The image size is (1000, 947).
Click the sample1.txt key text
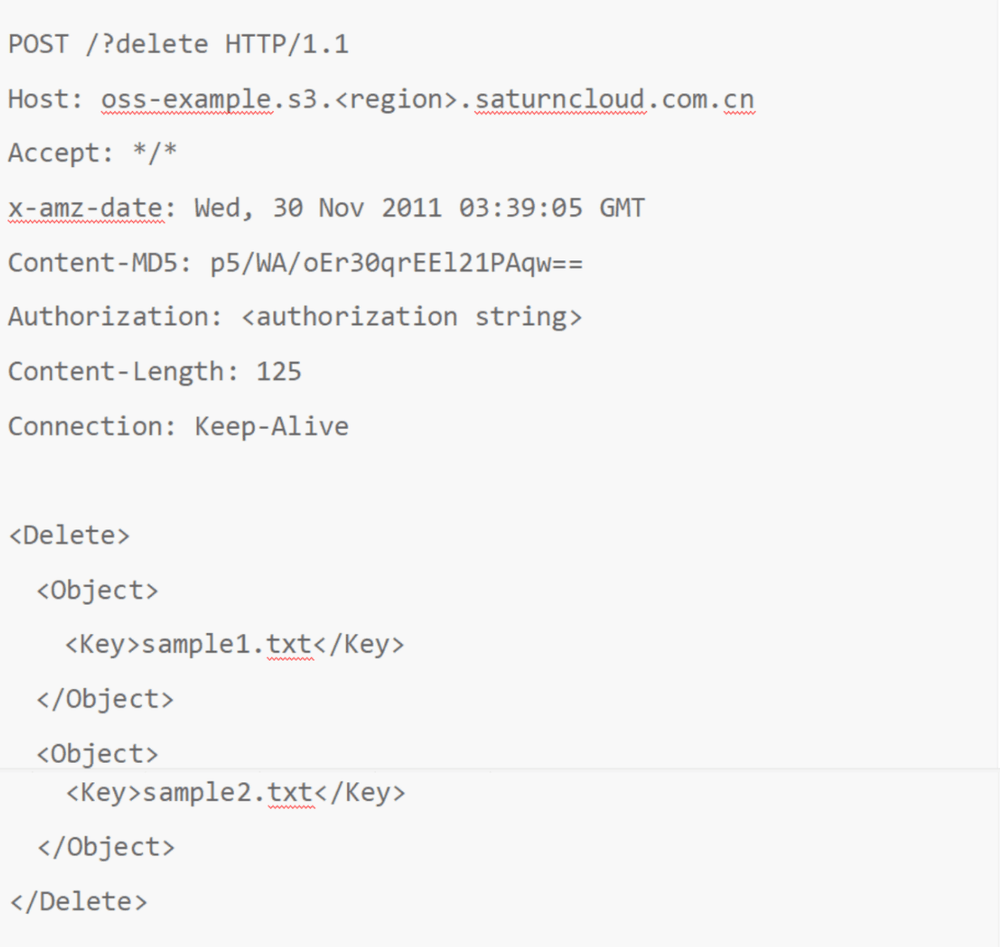coord(228,645)
